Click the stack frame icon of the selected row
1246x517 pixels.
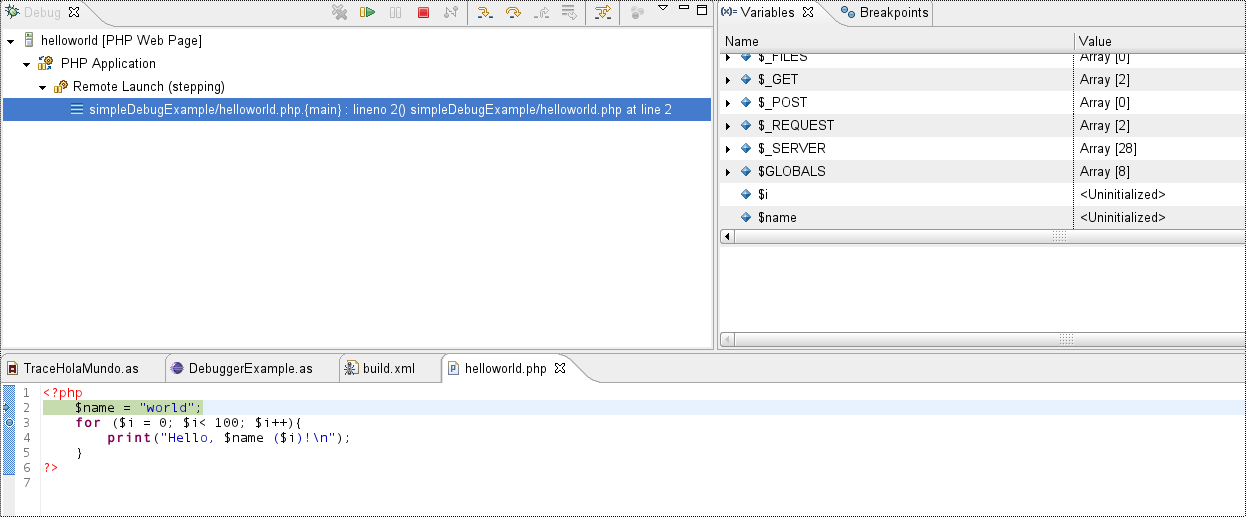tap(77, 110)
